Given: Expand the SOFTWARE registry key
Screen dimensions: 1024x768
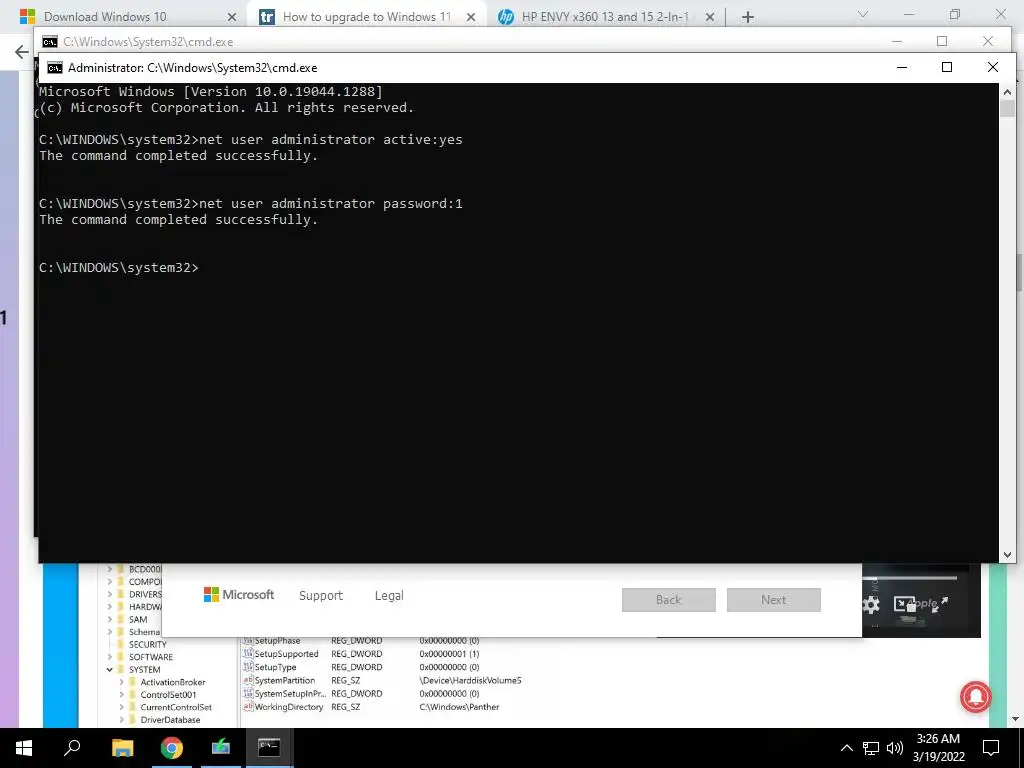Looking at the screenshot, I should (x=110, y=657).
